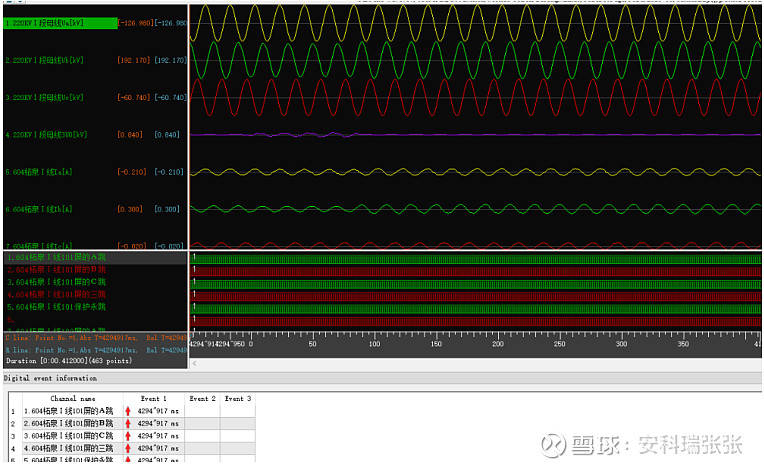
Task: Select channel 2 220KV bus Ub
Action: (x=45, y=60)
